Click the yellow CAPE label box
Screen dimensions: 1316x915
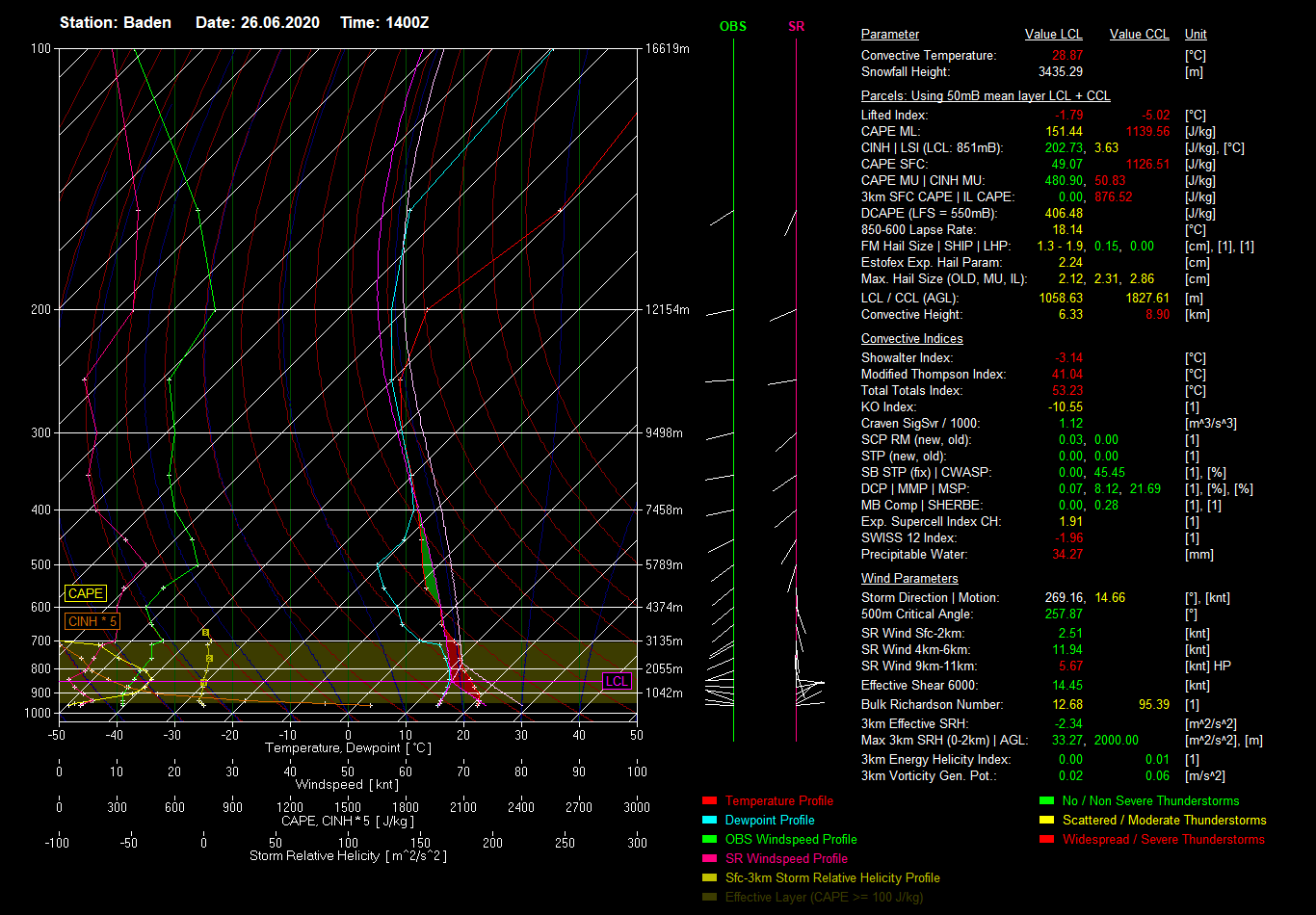point(85,594)
